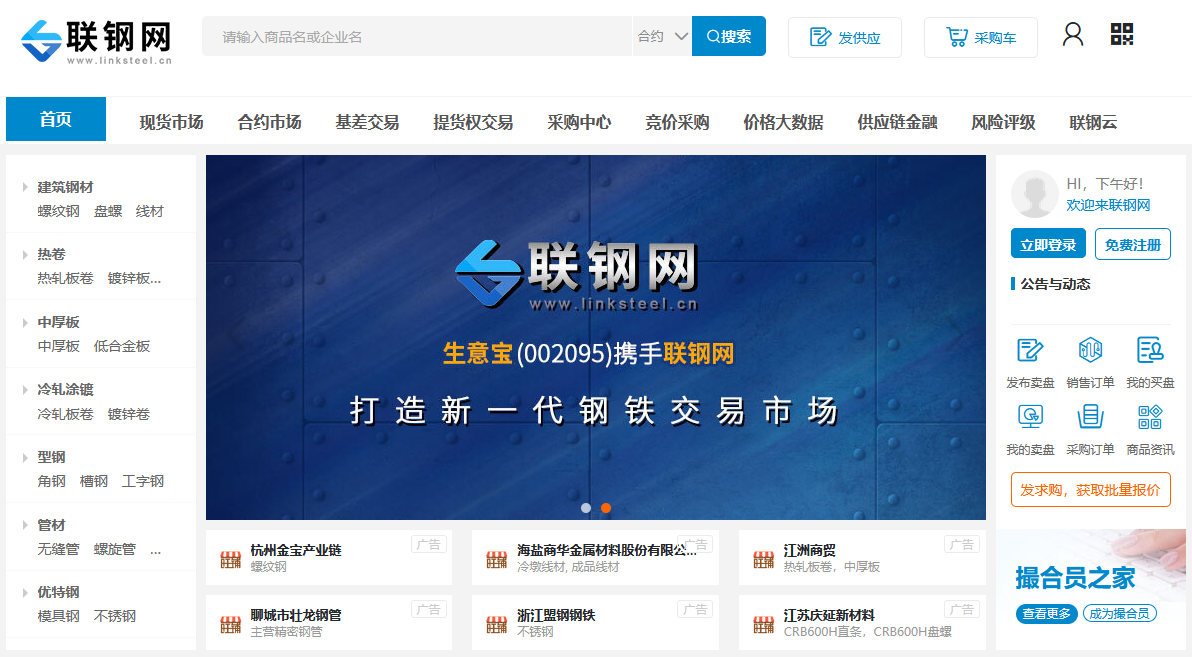Screen dimensions: 1192x657
Task: Click the 联钢网 main banner image
Action: (x=595, y=338)
